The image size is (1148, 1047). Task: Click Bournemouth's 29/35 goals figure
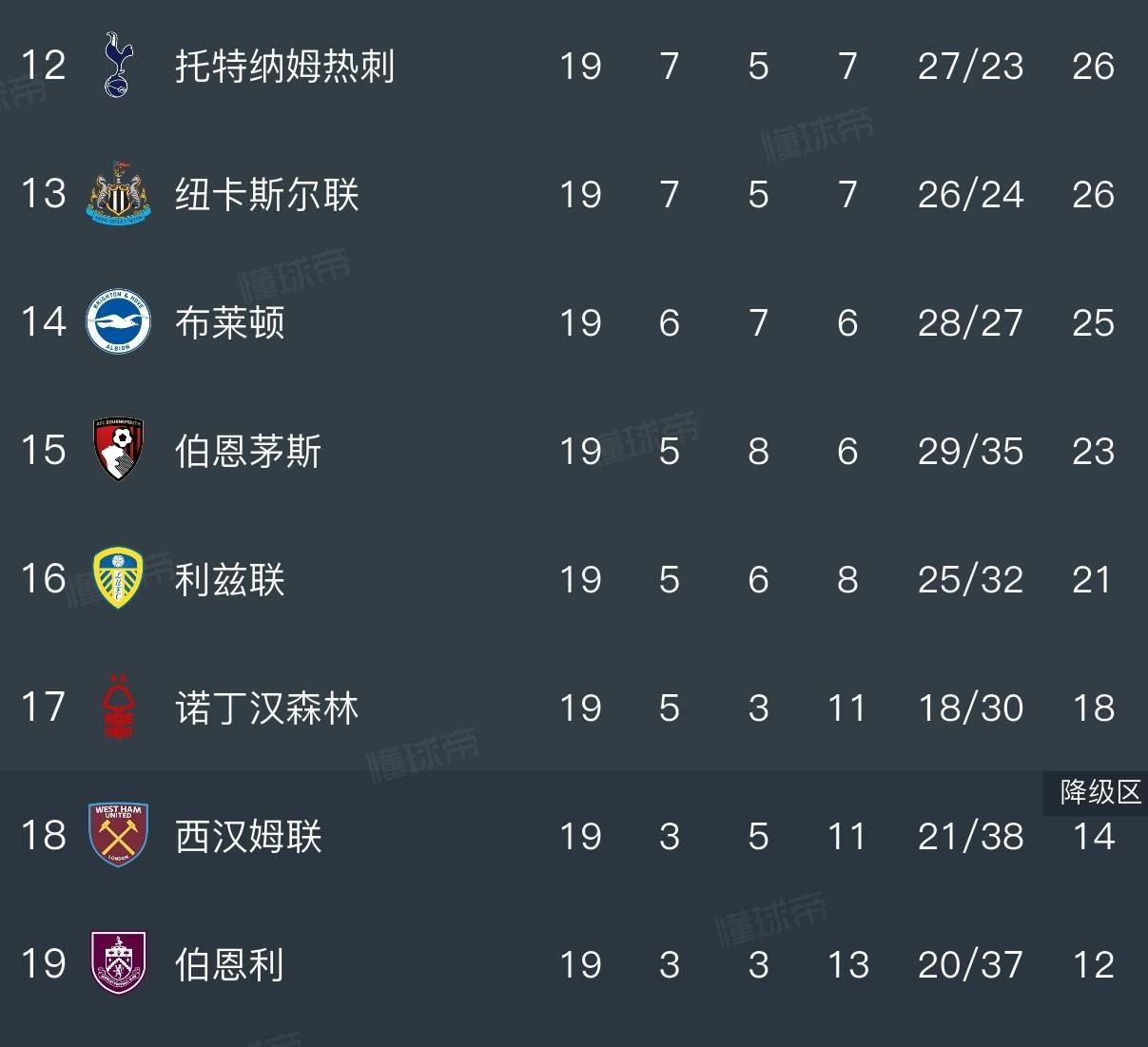tap(970, 451)
